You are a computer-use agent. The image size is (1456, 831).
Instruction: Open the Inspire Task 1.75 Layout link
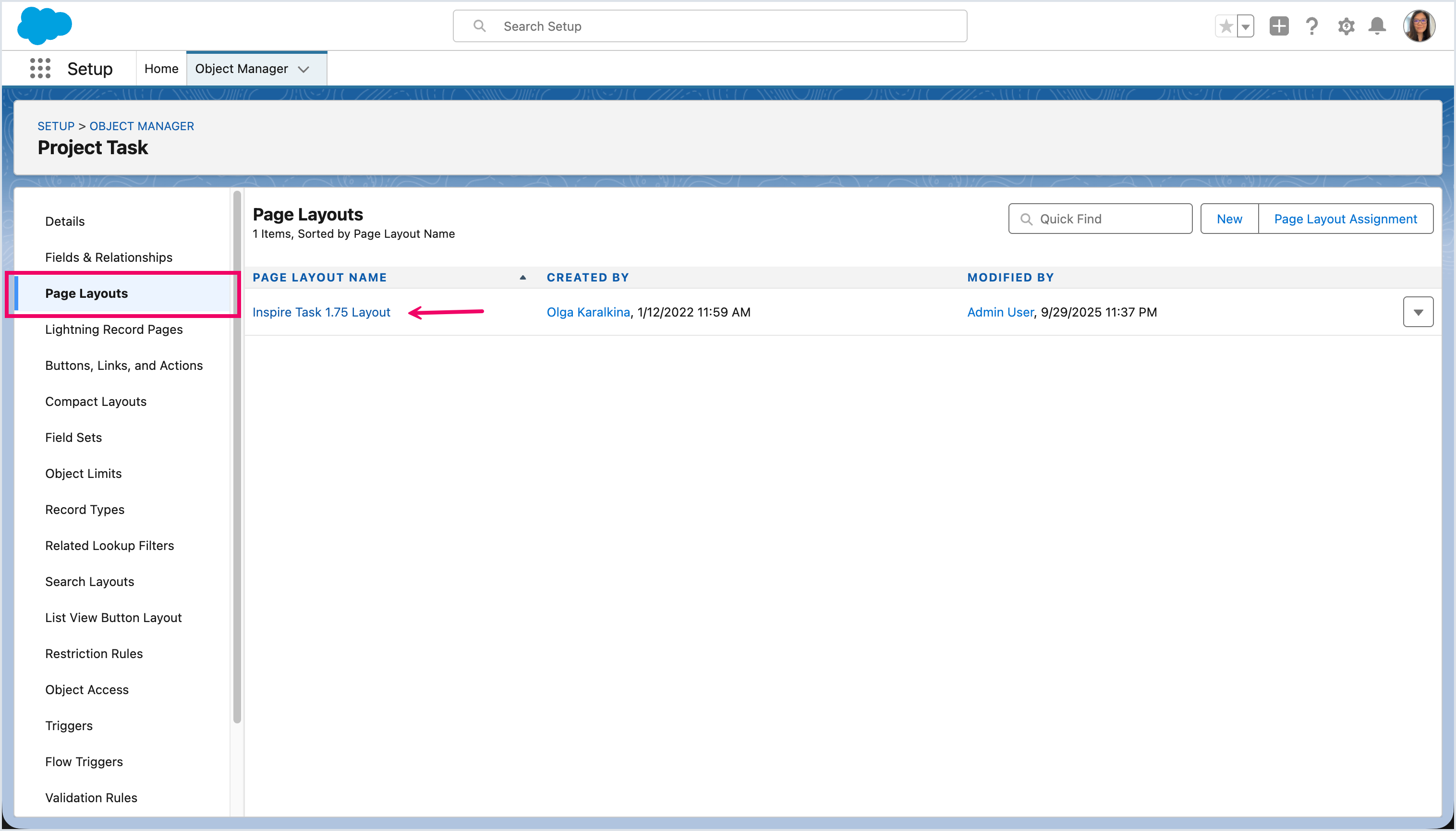pyautogui.click(x=321, y=312)
